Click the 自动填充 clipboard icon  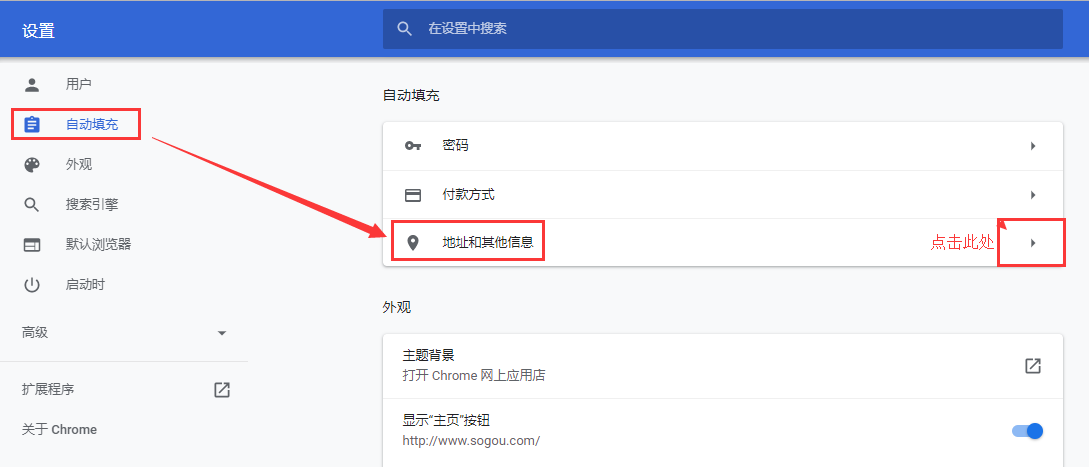coord(32,124)
